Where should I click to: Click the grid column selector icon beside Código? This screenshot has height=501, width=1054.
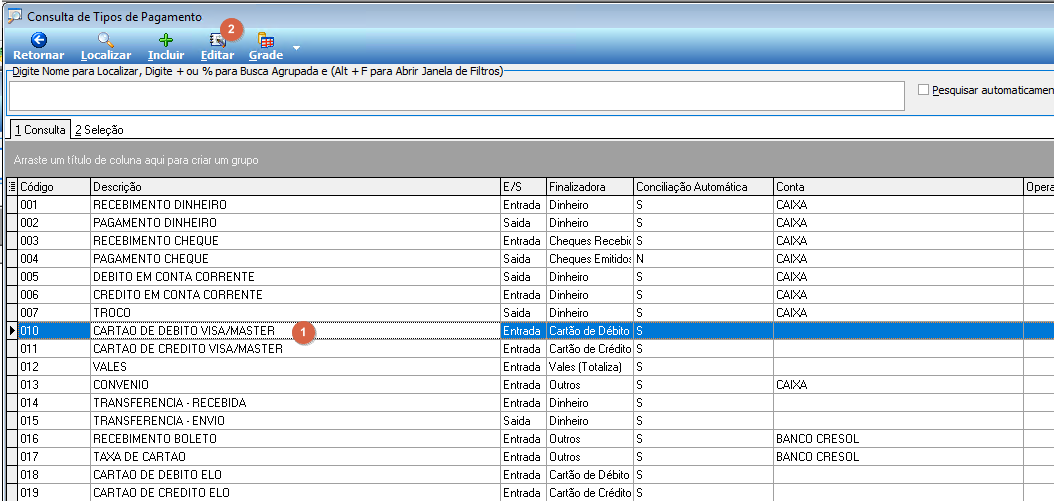11,187
